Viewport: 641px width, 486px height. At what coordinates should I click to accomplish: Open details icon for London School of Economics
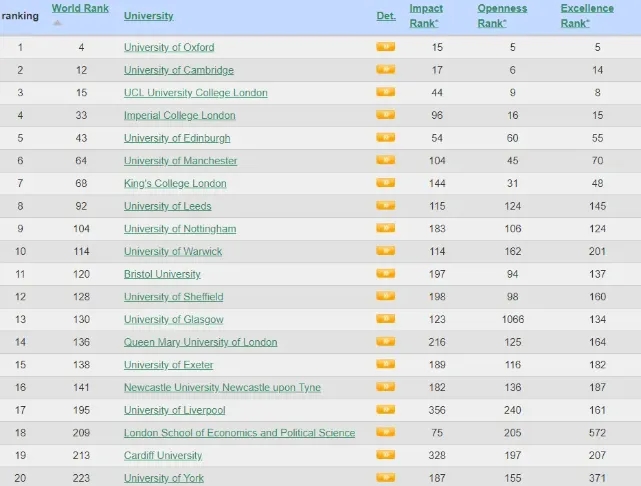[385, 432]
